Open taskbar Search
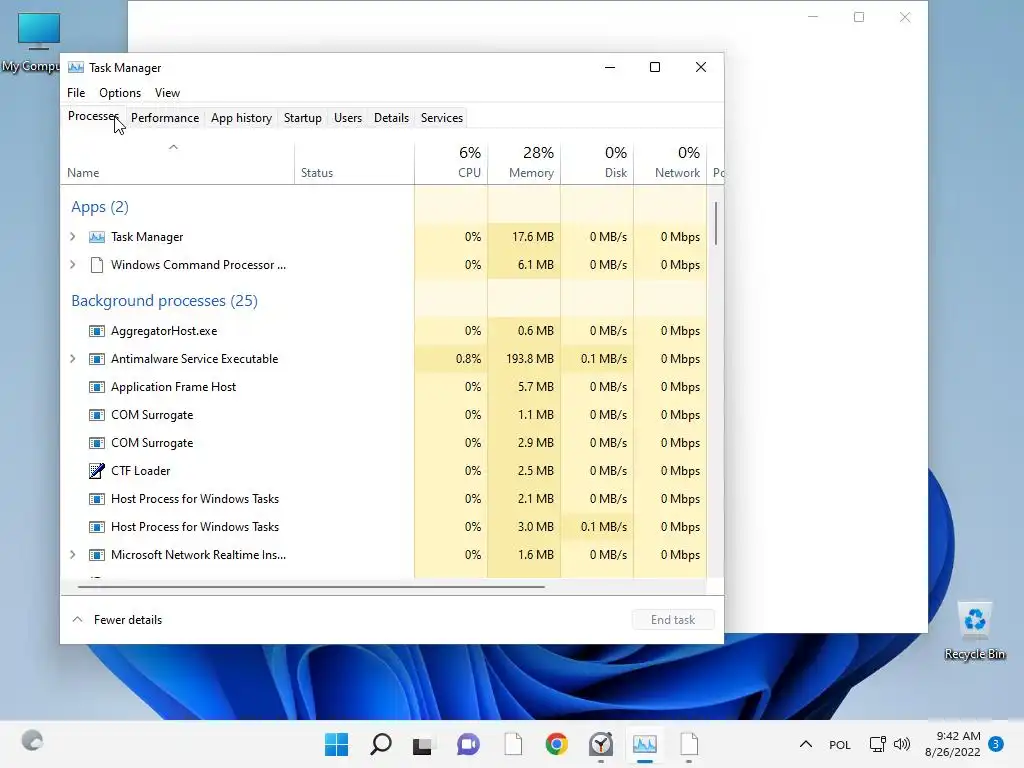The width and height of the screenshot is (1024, 768). click(x=381, y=744)
